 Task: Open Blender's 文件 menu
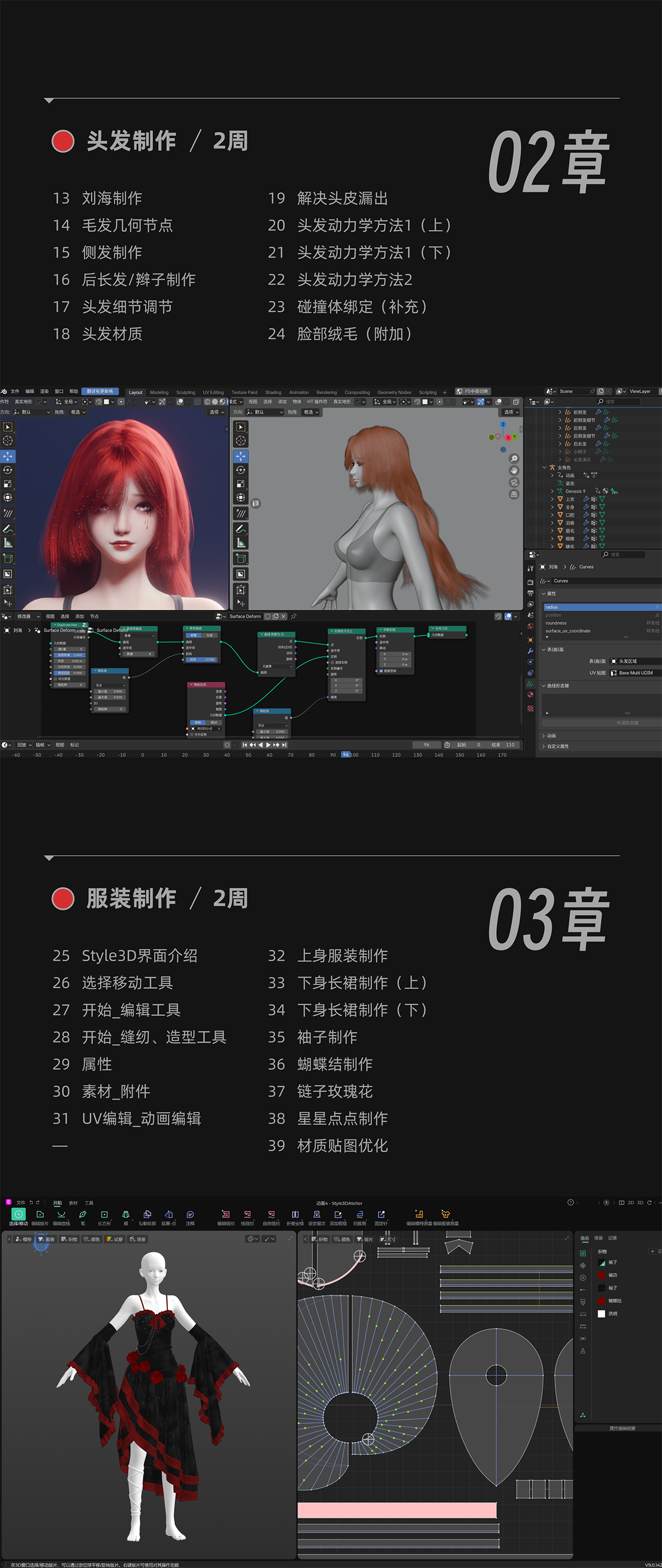(15, 392)
